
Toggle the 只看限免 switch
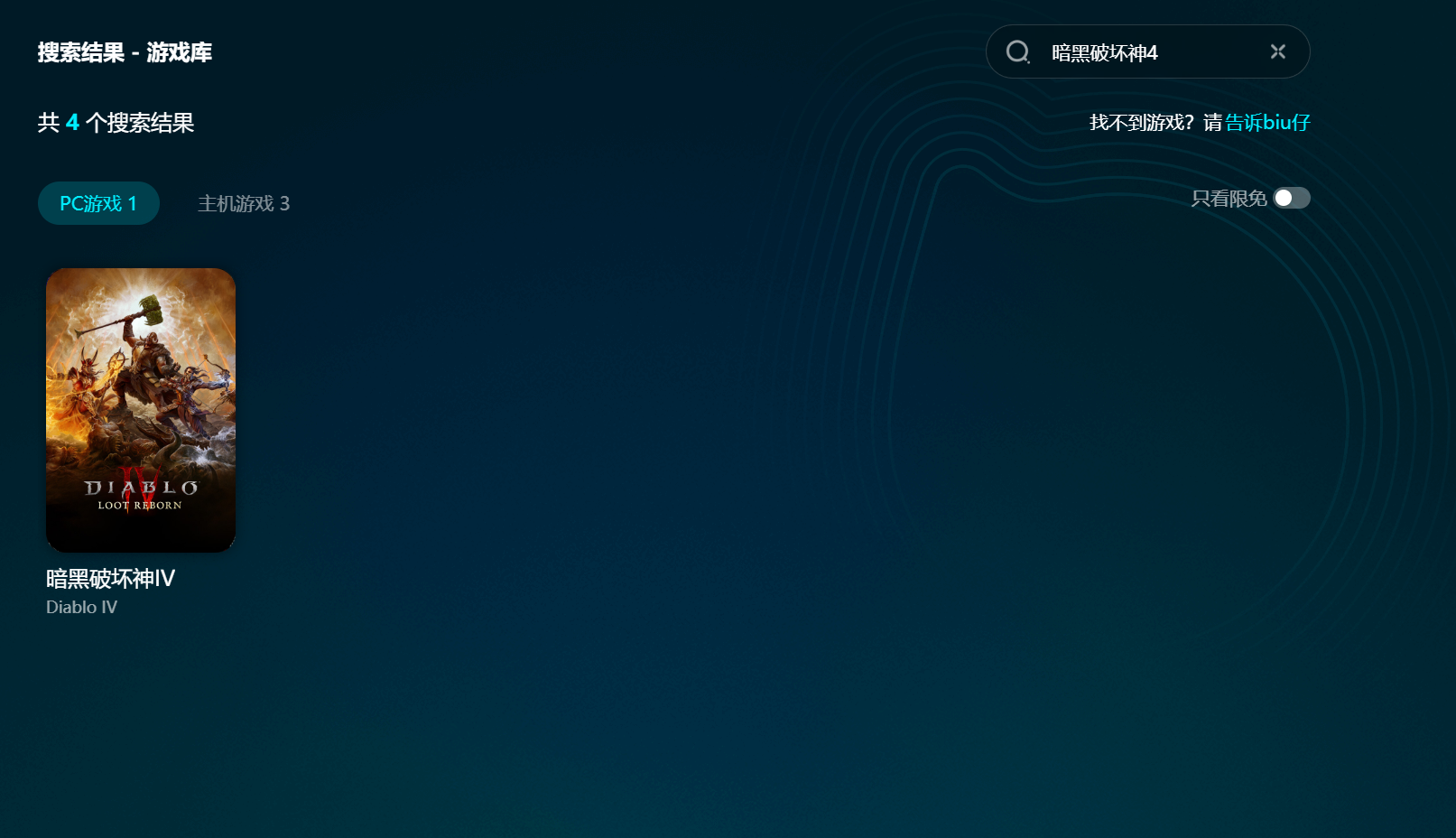[x=1292, y=198]
